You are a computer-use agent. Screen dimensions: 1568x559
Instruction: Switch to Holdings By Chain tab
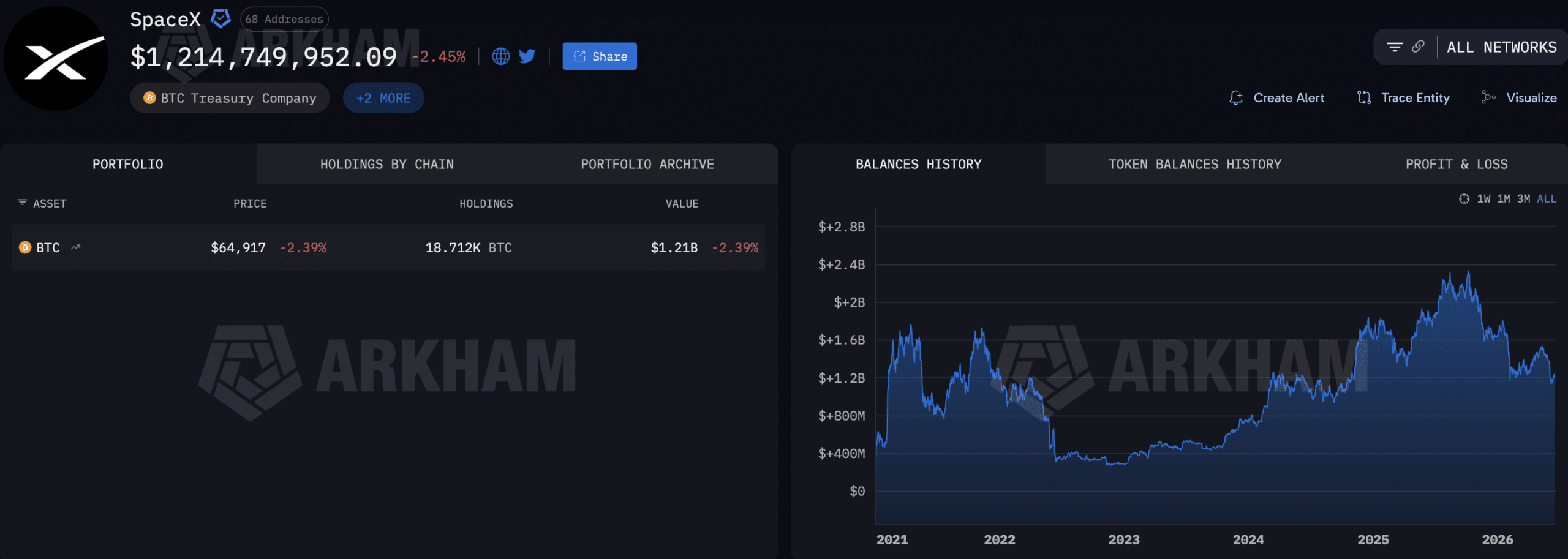(387, 164)
